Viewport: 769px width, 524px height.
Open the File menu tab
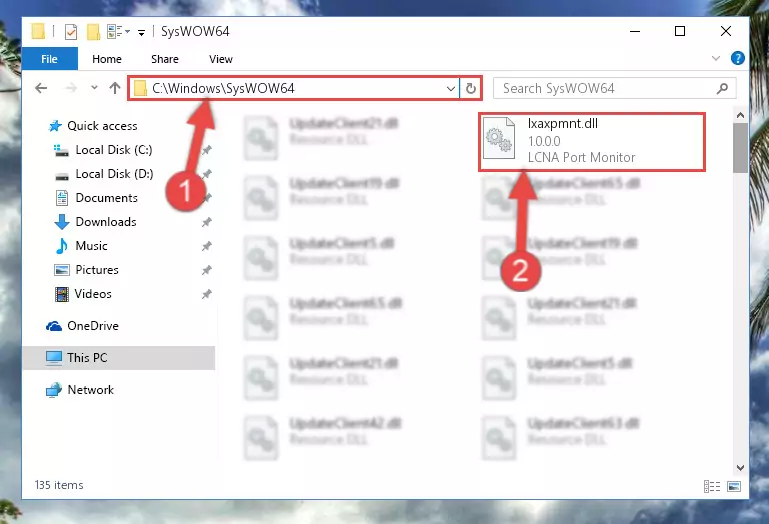pyautogui.click(x=50, y=59)
